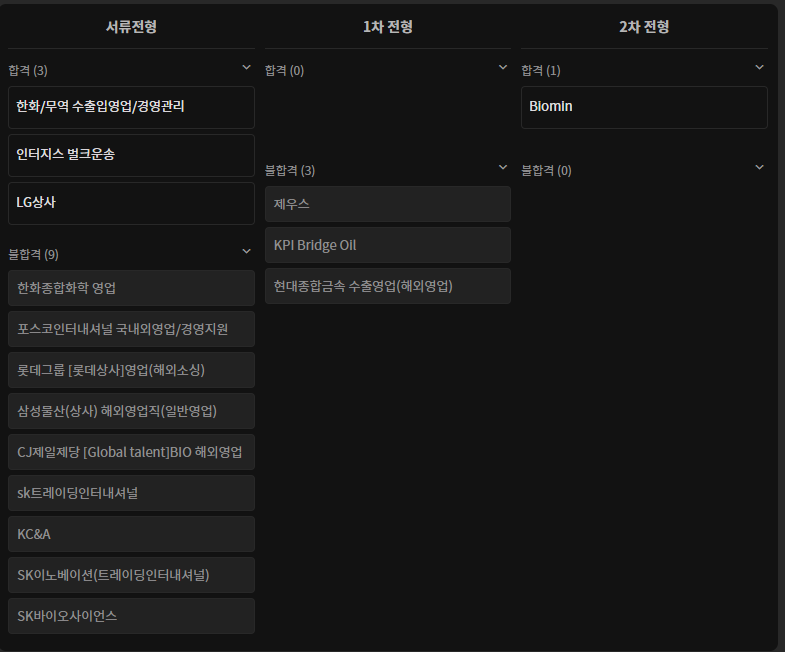Open CJ제일제당 [Global talent]BIO 해외영업 card
The width and height of the screenshot is (785, 652).
131,452
